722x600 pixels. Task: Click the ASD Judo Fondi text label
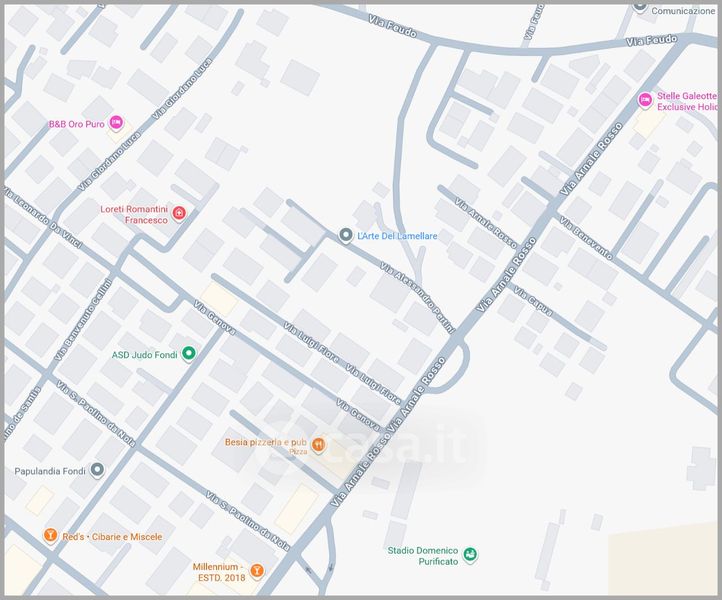click(x=145, y=355)
